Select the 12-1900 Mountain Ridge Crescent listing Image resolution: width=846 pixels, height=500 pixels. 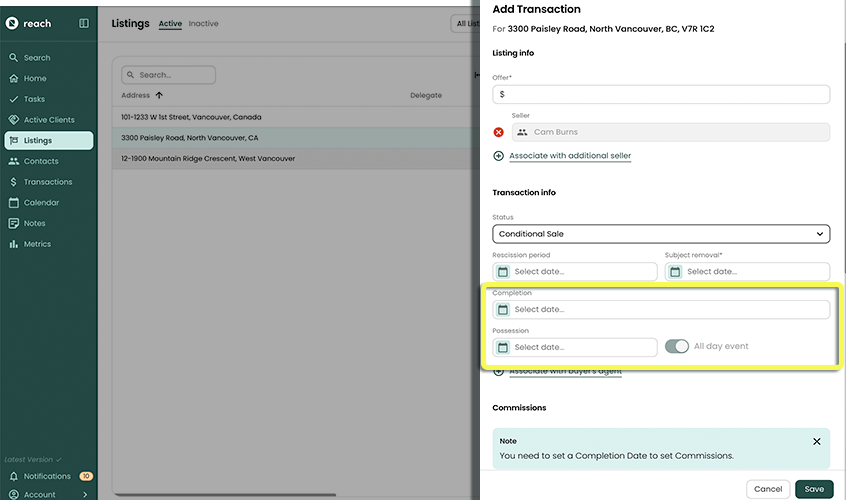(x=208, y=159)
